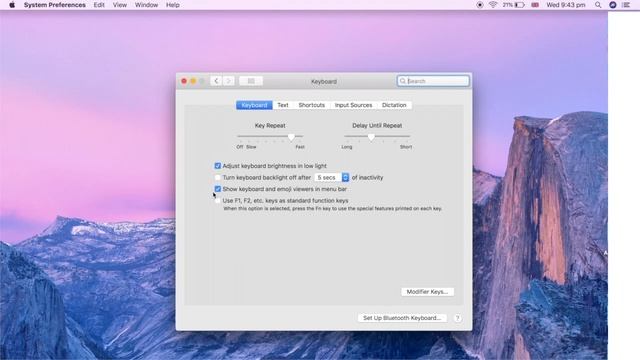Switch to the Text tab

(282, 105)
